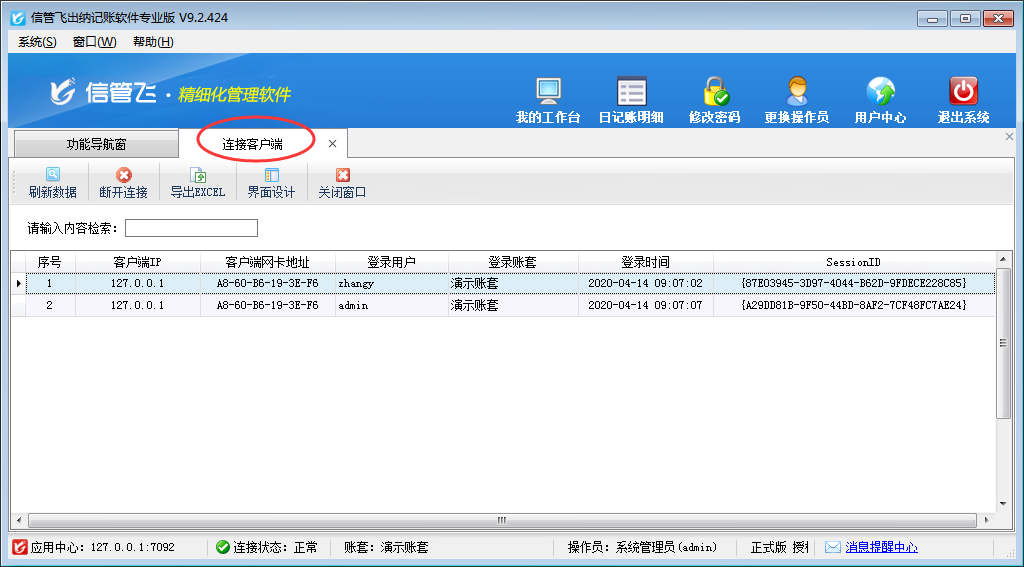Refresh data with 刷新数据 button
The image size is (1024, 567).
[53, 184]
